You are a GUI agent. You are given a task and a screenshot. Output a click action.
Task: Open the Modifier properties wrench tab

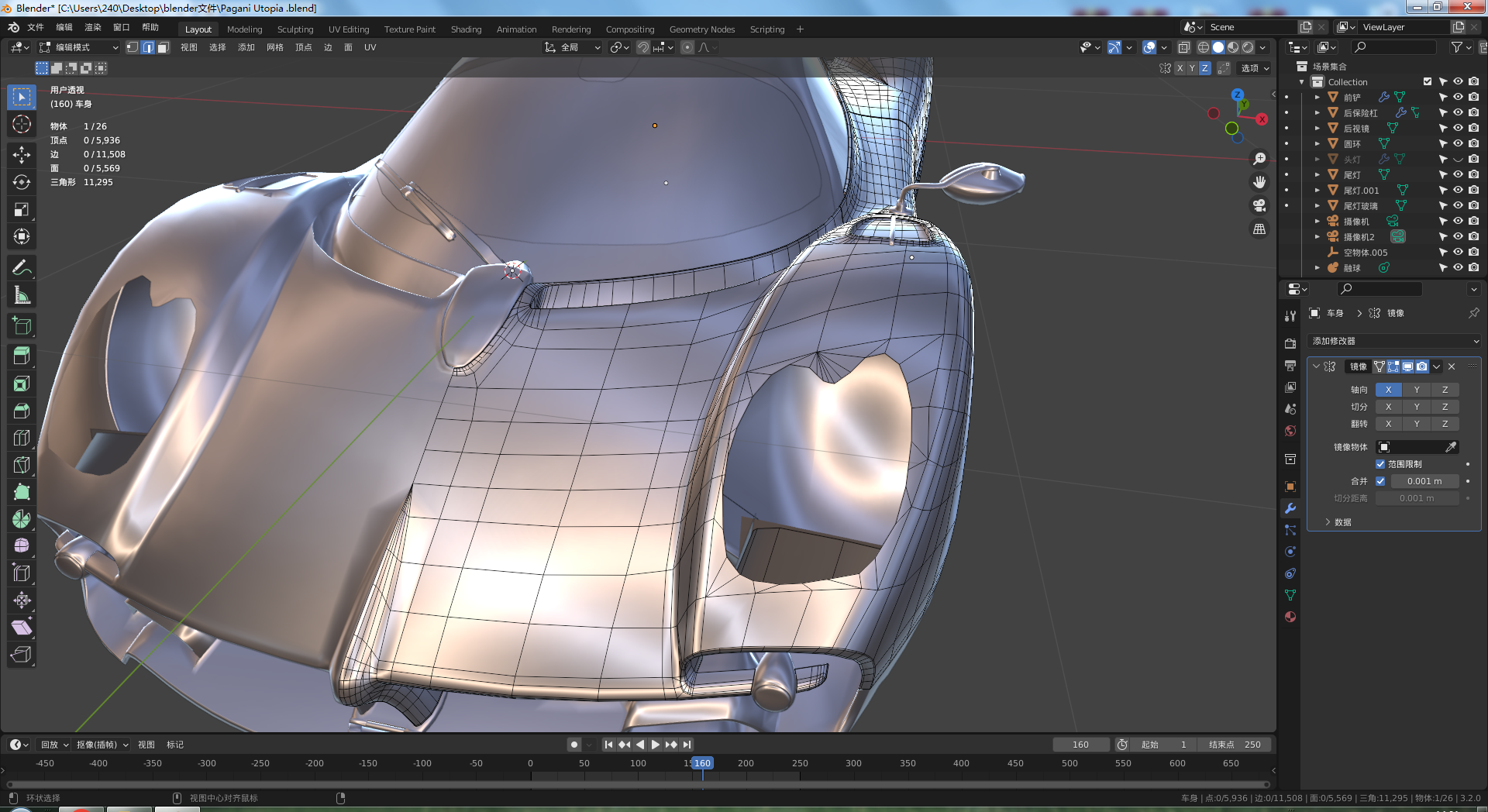1290,508
